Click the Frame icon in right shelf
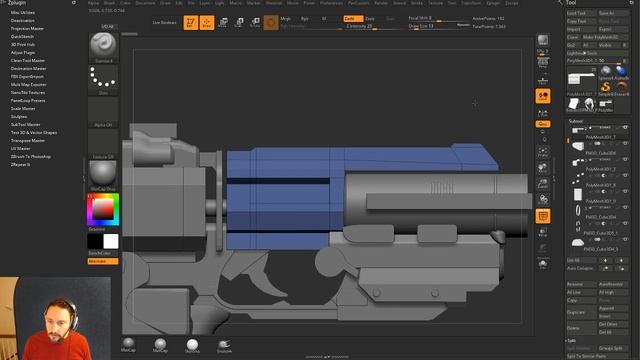The width and height of the screenshot is (640, 360). click(543, 152)
